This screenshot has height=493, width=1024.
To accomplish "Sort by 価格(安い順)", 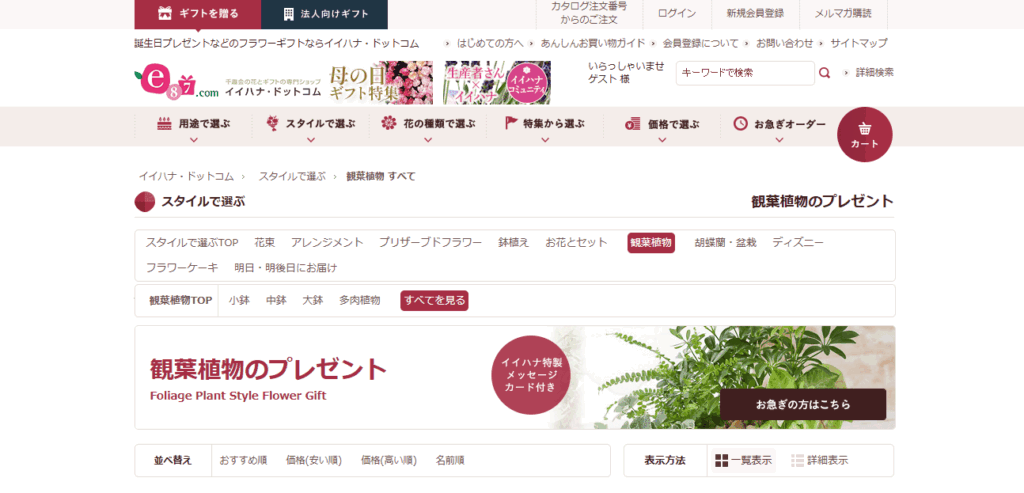I will [313, 461].
